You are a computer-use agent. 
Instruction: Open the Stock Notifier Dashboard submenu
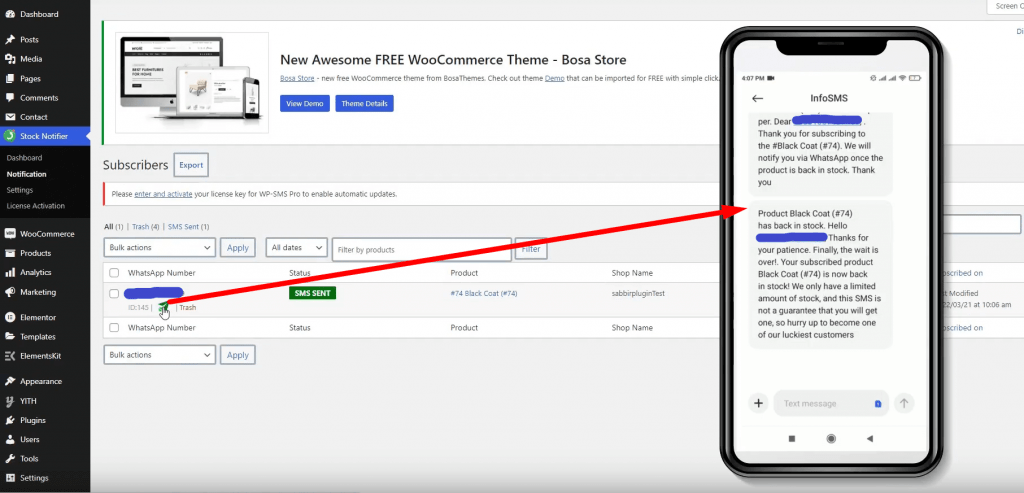24,158
